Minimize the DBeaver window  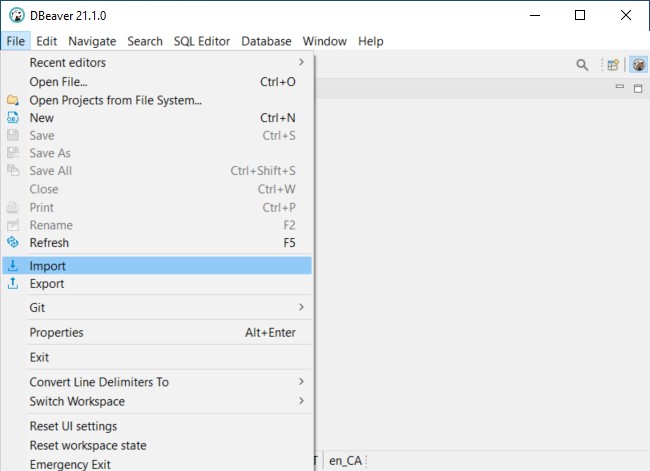click(x=535, y=15)
